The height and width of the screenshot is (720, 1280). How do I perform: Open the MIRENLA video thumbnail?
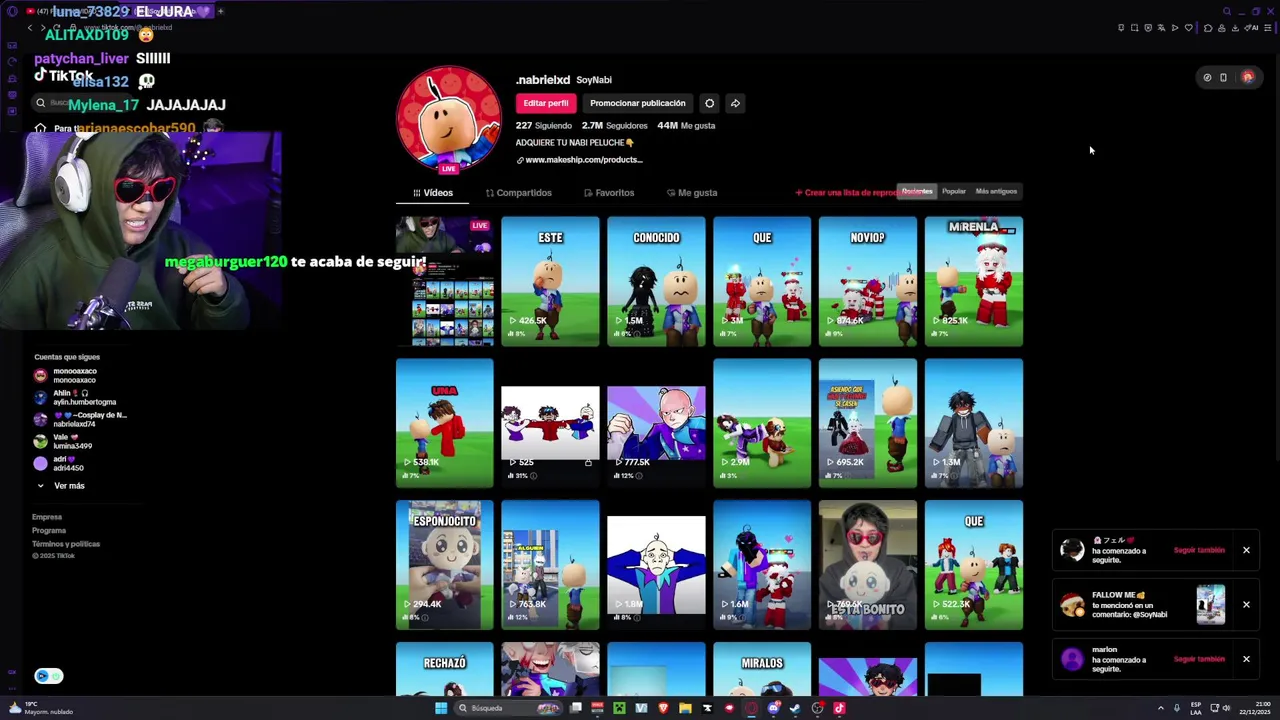click(974, 281)
